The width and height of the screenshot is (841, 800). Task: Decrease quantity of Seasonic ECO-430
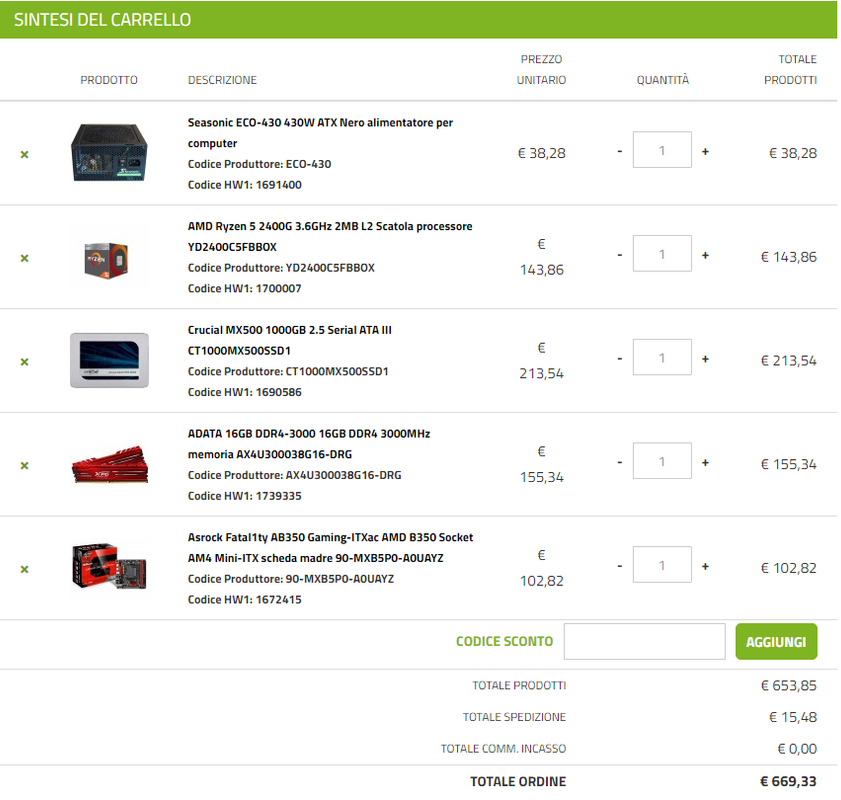tap(619, 151)
